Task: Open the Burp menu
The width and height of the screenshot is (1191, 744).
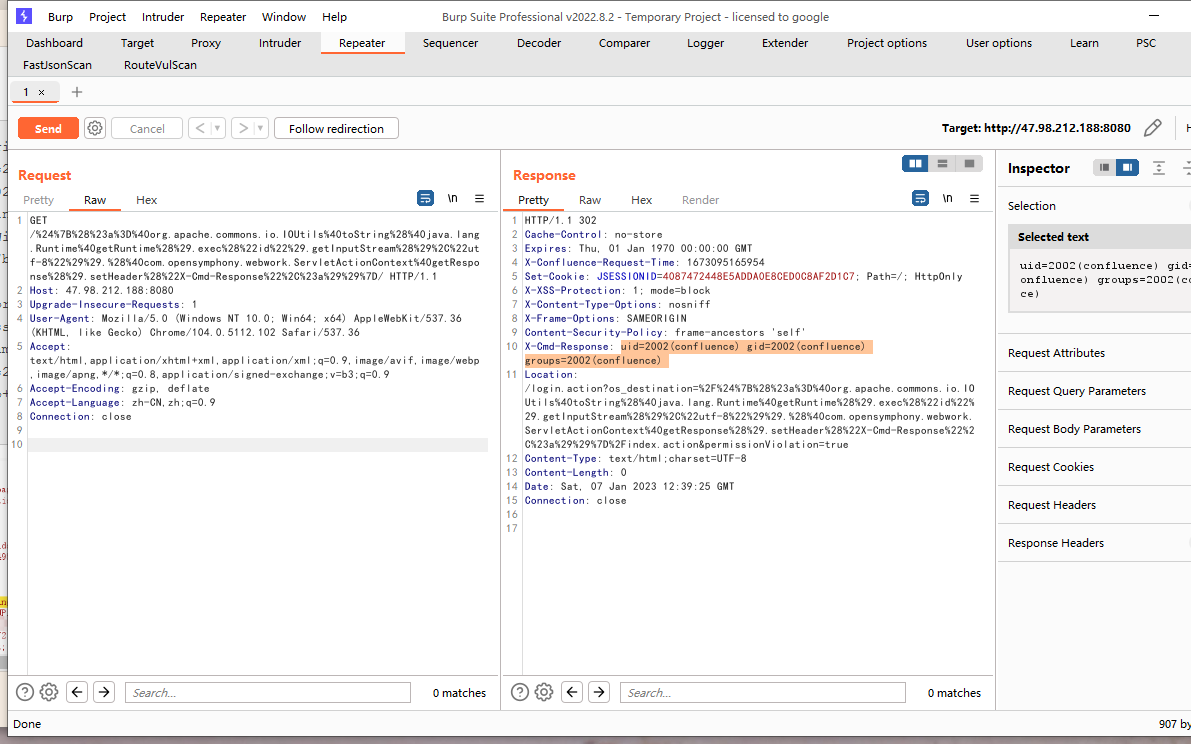Action: coord(60,17)
